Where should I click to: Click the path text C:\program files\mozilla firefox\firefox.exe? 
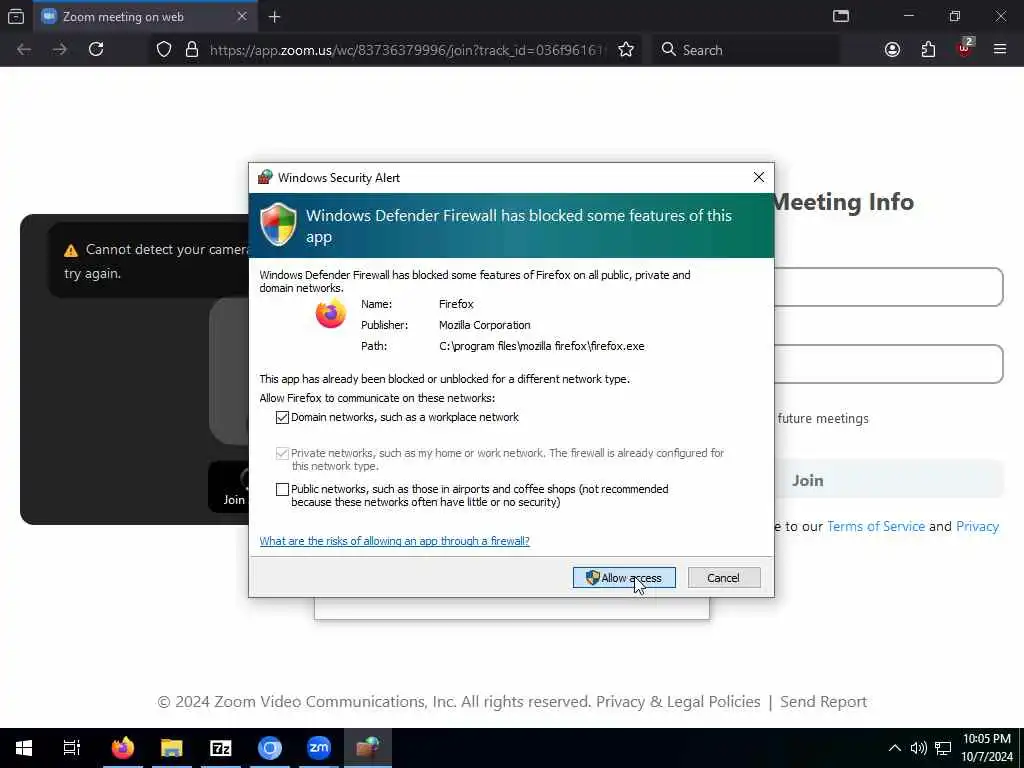(x=541, y=346)
